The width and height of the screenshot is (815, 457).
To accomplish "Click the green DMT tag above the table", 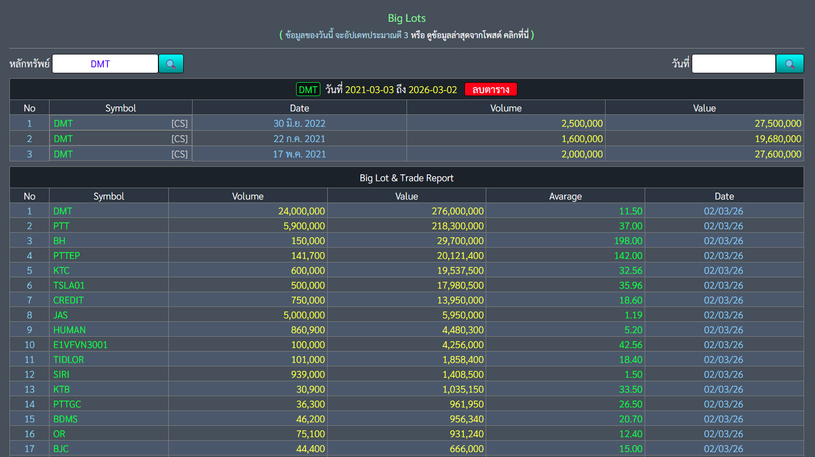I will (x=308, y=90).
